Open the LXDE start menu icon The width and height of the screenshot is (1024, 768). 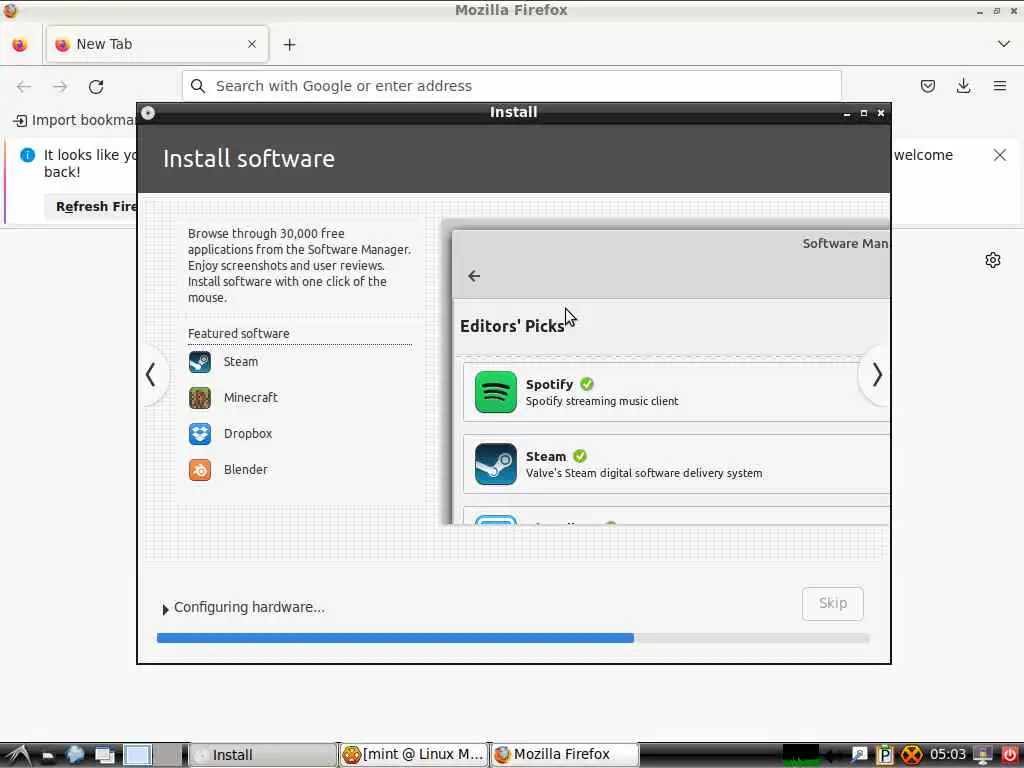point(18,755)
